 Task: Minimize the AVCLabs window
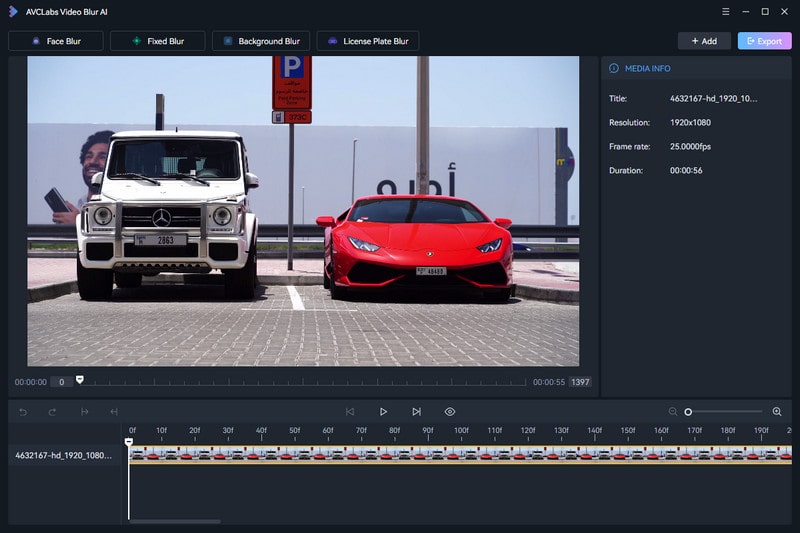(745, 11)
